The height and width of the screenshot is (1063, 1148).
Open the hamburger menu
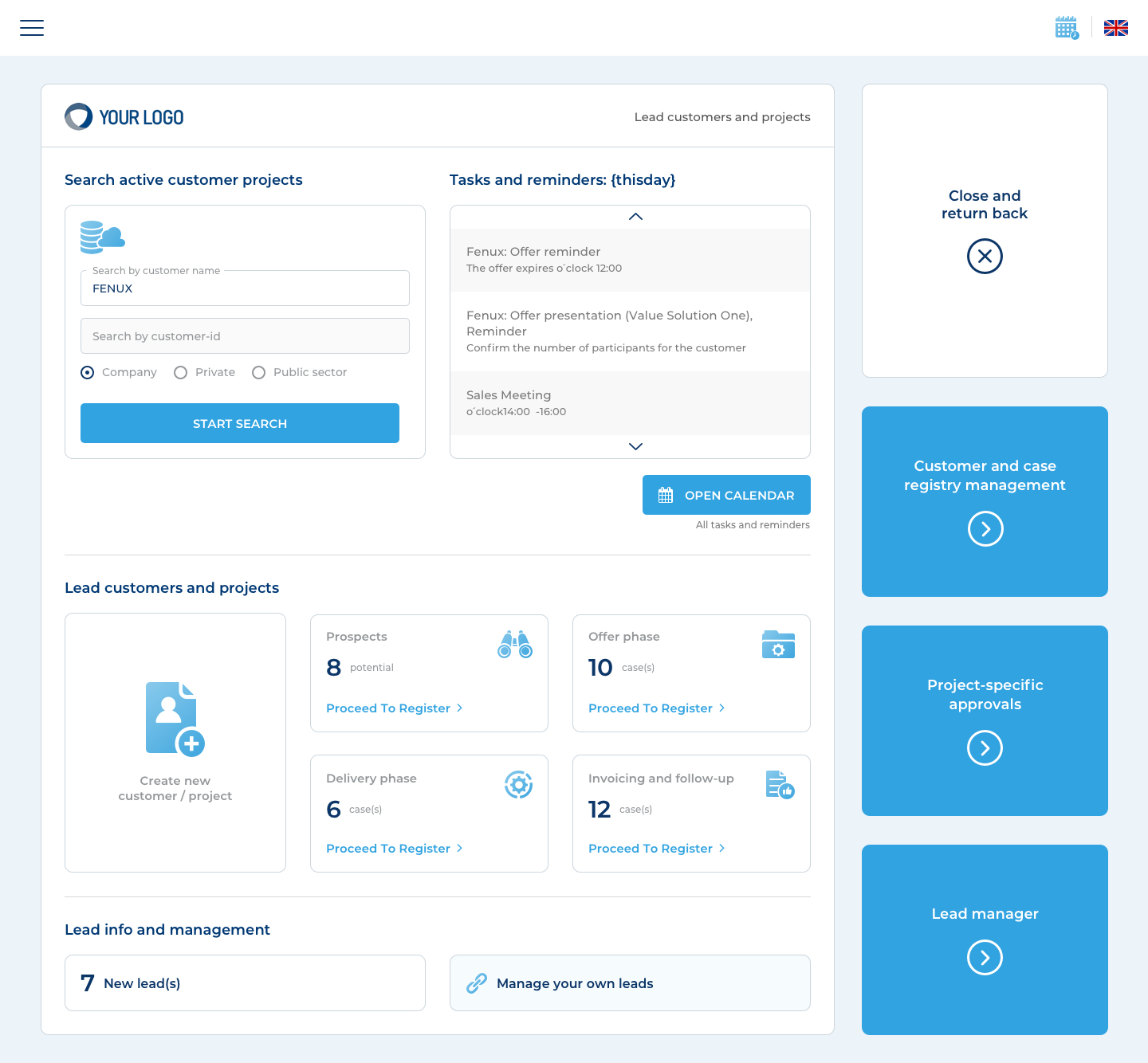32,28
